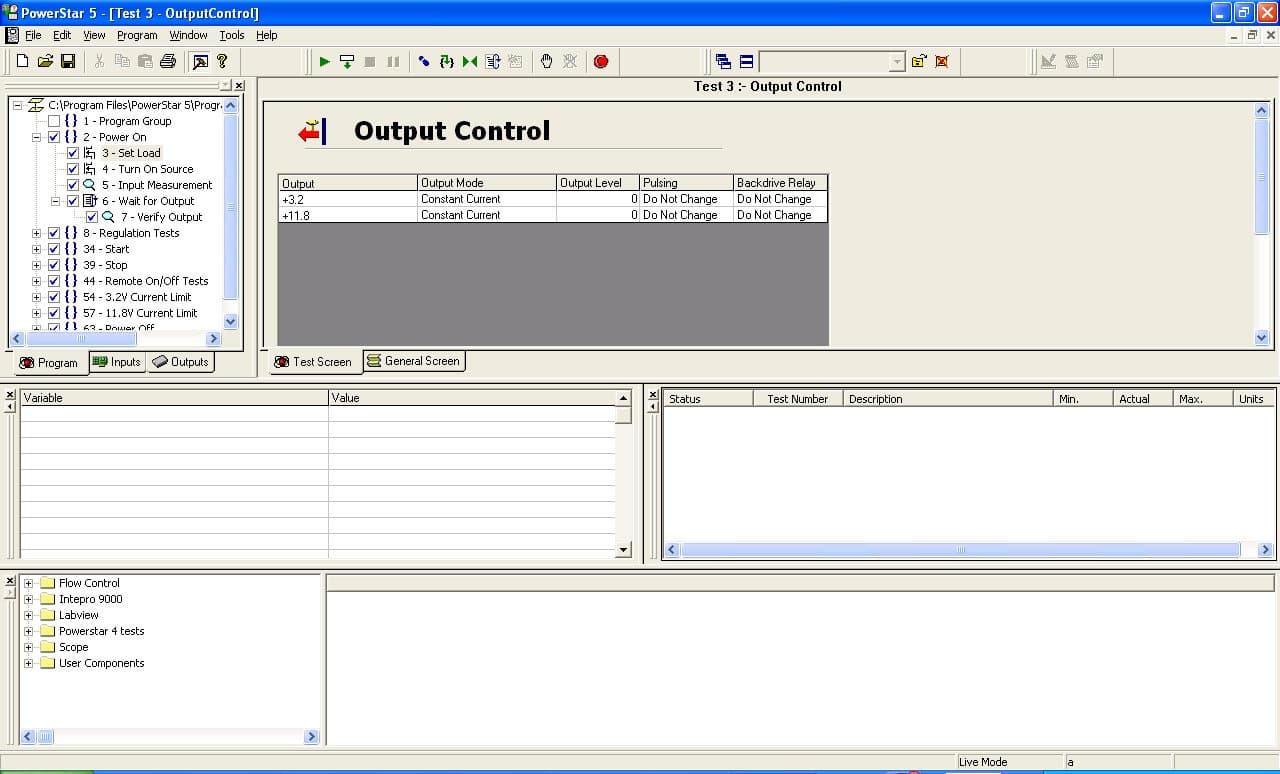Image resolution: width=1280 pixels, height=774 pixels.
Task: Save using the floppy disk icon
Action: tap(68, 61)
